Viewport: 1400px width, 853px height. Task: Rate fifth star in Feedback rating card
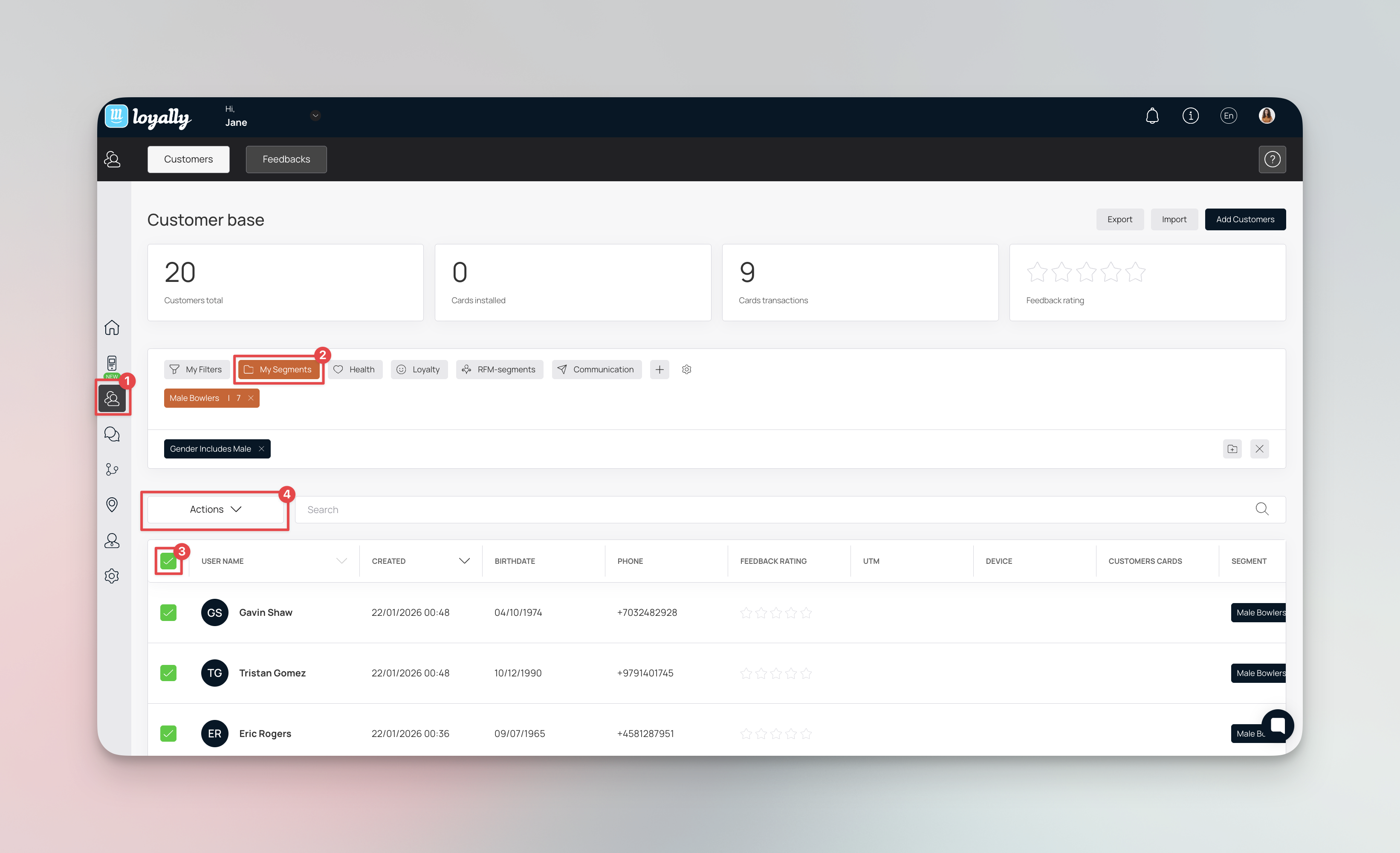(x=1135, y=272)
